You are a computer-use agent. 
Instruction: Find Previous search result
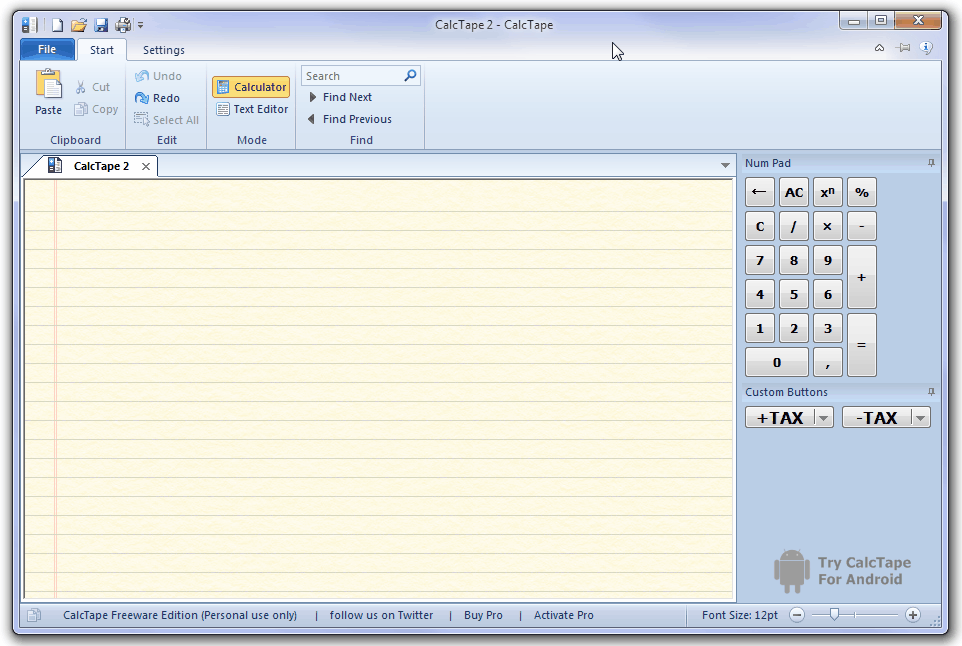point(350,119)
